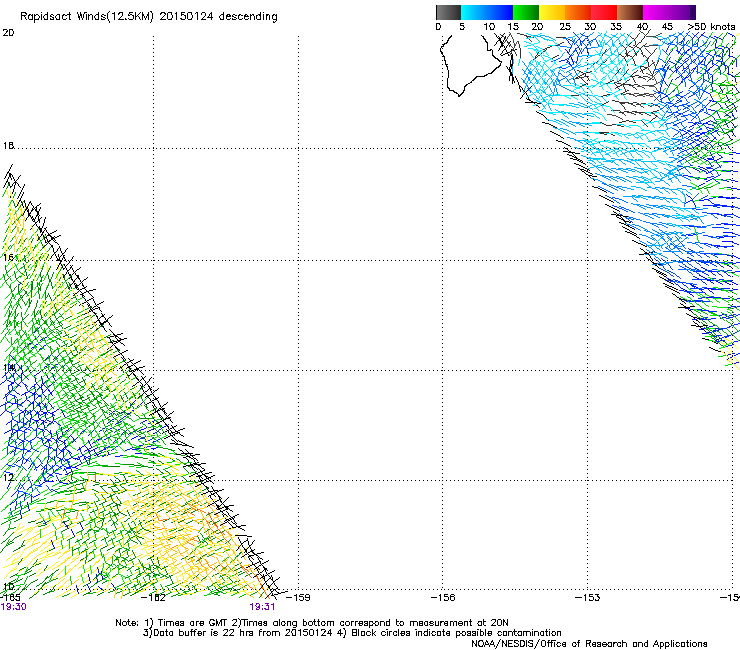Click the 'Rapidsact Winds(12.5KM) 20150124 descending' title
Viewport: 740px width, 650px height.
click(x=149, y=17)
